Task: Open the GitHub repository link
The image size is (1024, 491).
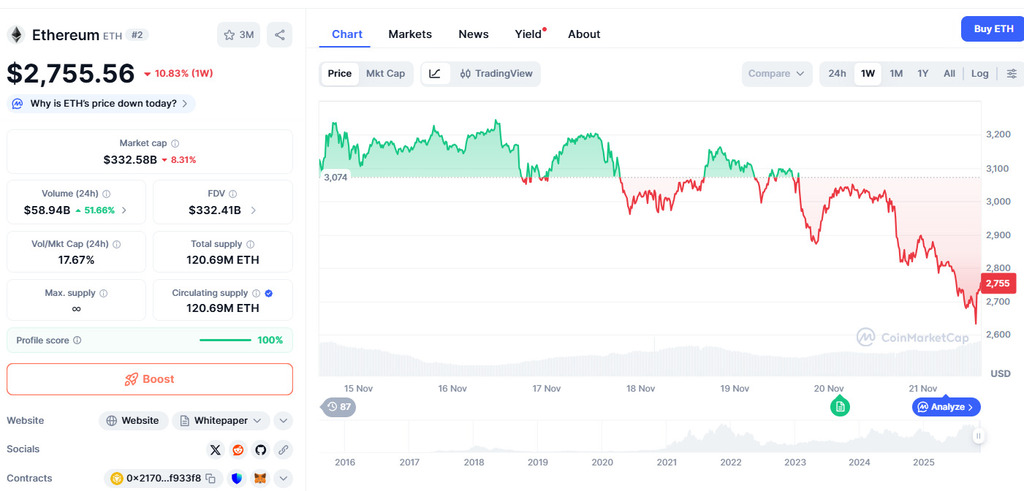Action: (261, 450)
